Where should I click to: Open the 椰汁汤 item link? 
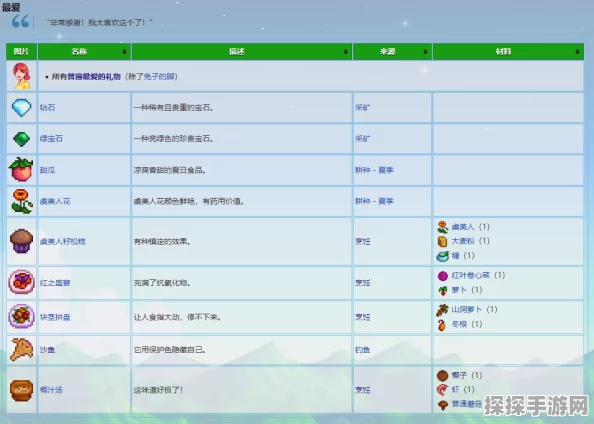pos(51,390)
